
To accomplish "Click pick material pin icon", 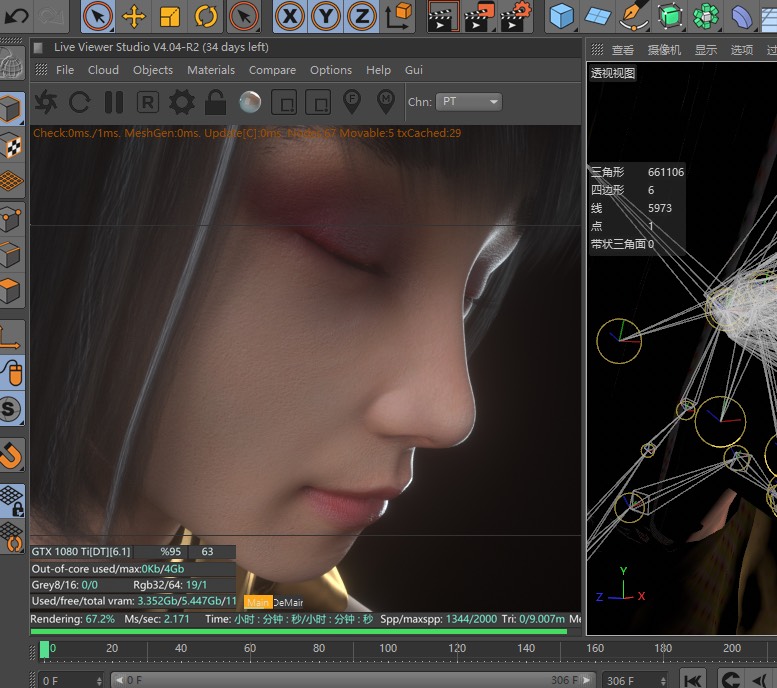I will click(x=386, y=102).
